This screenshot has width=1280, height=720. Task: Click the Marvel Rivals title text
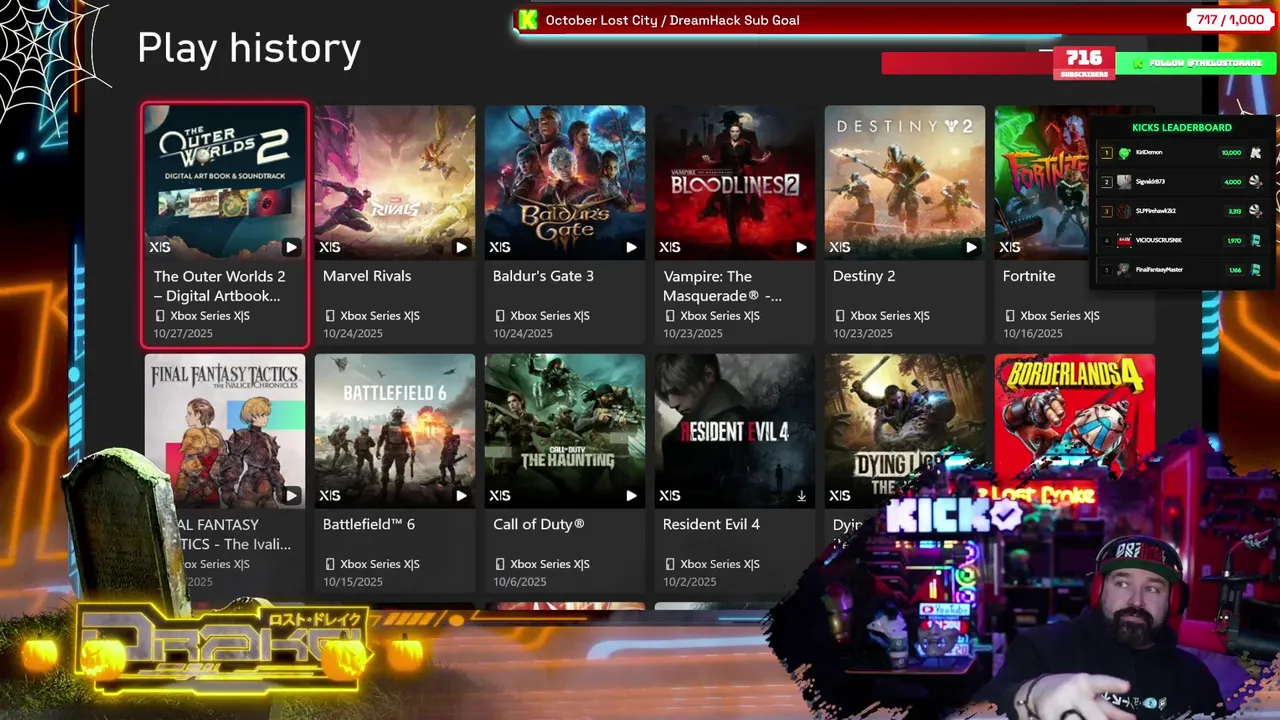pyautogui.click(x=367, y=276)
